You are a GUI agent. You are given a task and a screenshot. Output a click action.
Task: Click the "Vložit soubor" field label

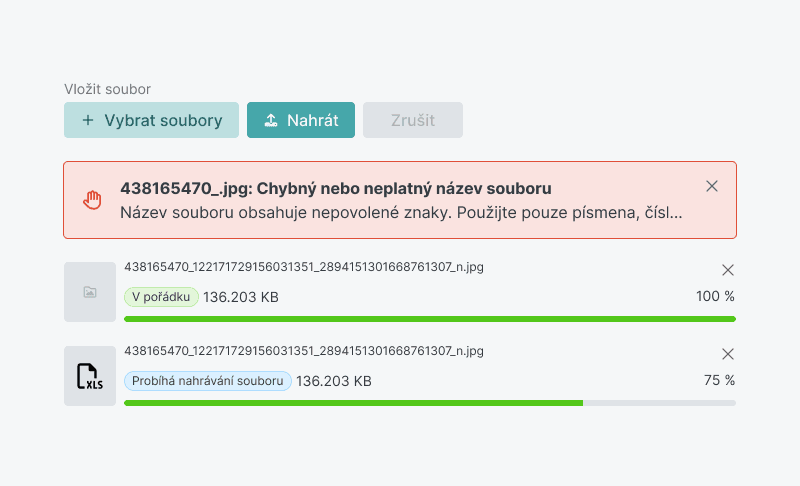tap(107, 89)
